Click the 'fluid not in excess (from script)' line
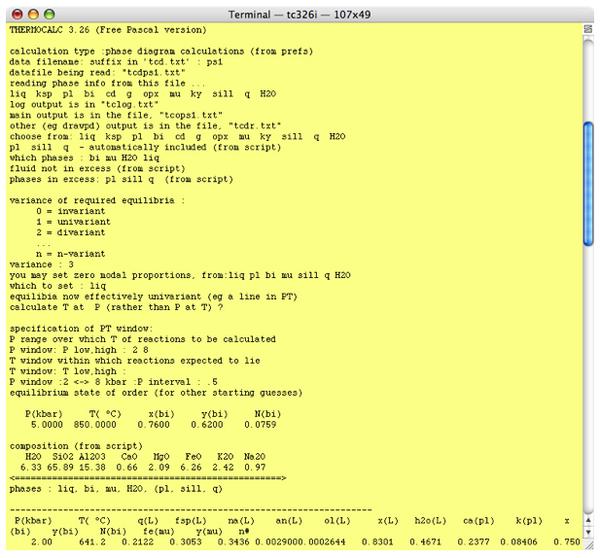The image size is (600, 558). (x=97, y=169)
